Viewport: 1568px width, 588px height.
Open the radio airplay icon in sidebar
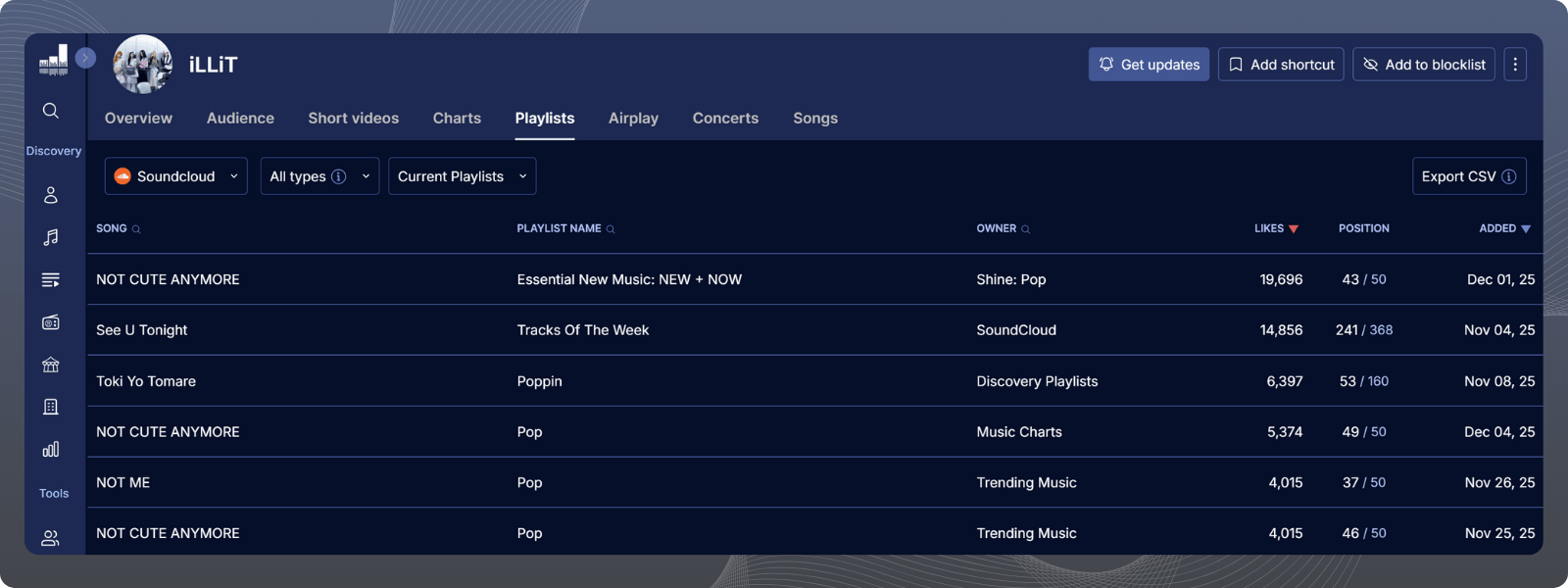(x=51, y=322)
